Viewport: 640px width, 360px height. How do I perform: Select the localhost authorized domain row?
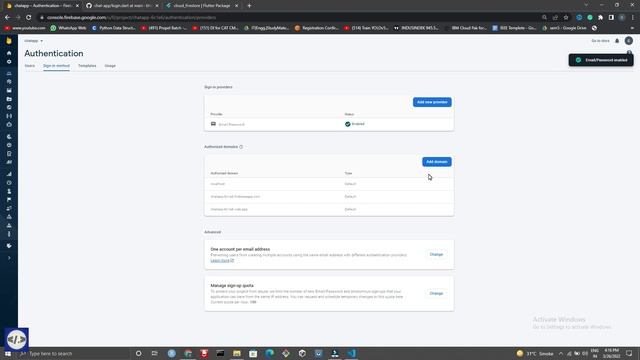(x=329, y=184)
